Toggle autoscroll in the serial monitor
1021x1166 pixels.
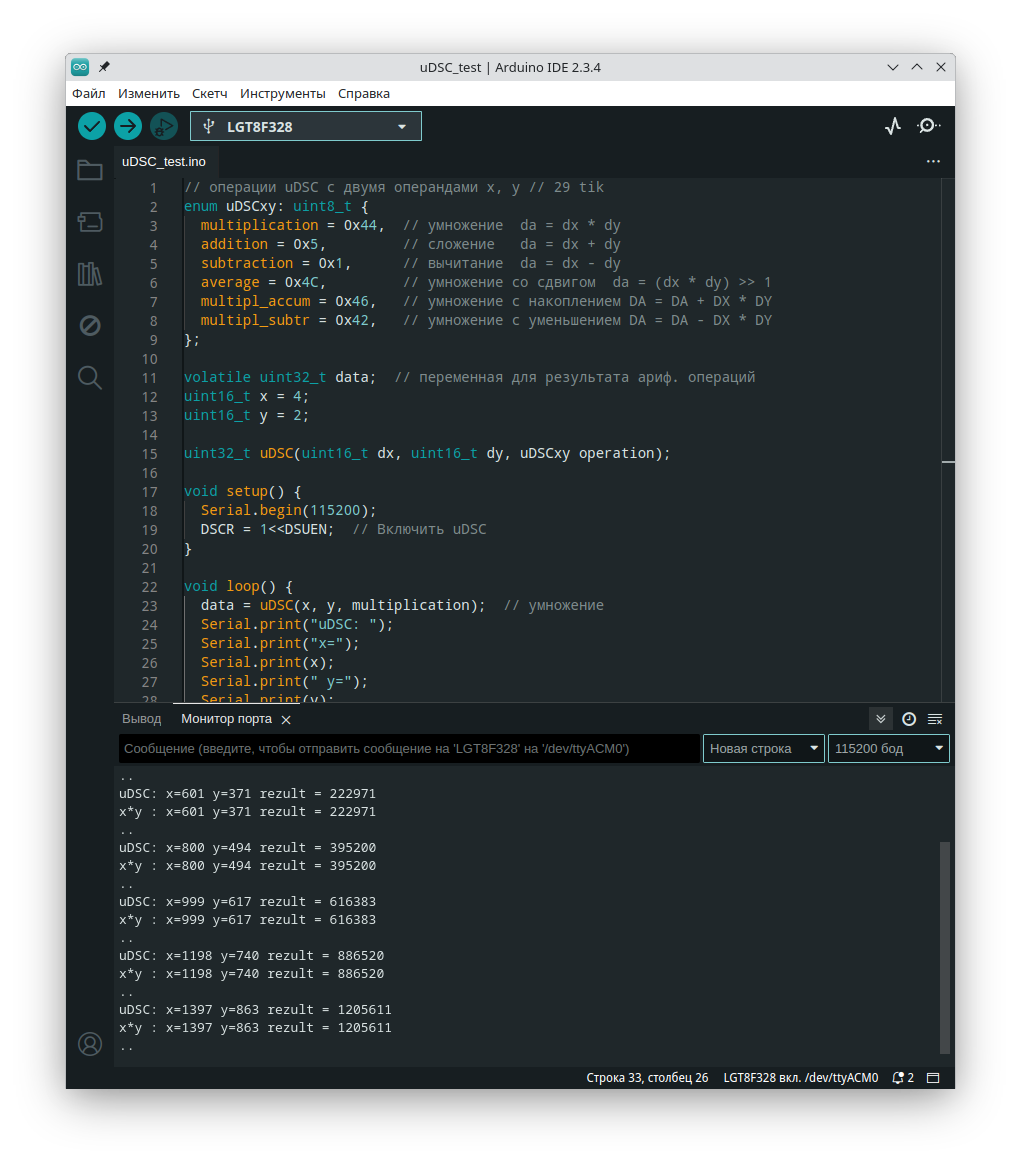(x=880, y=719)
